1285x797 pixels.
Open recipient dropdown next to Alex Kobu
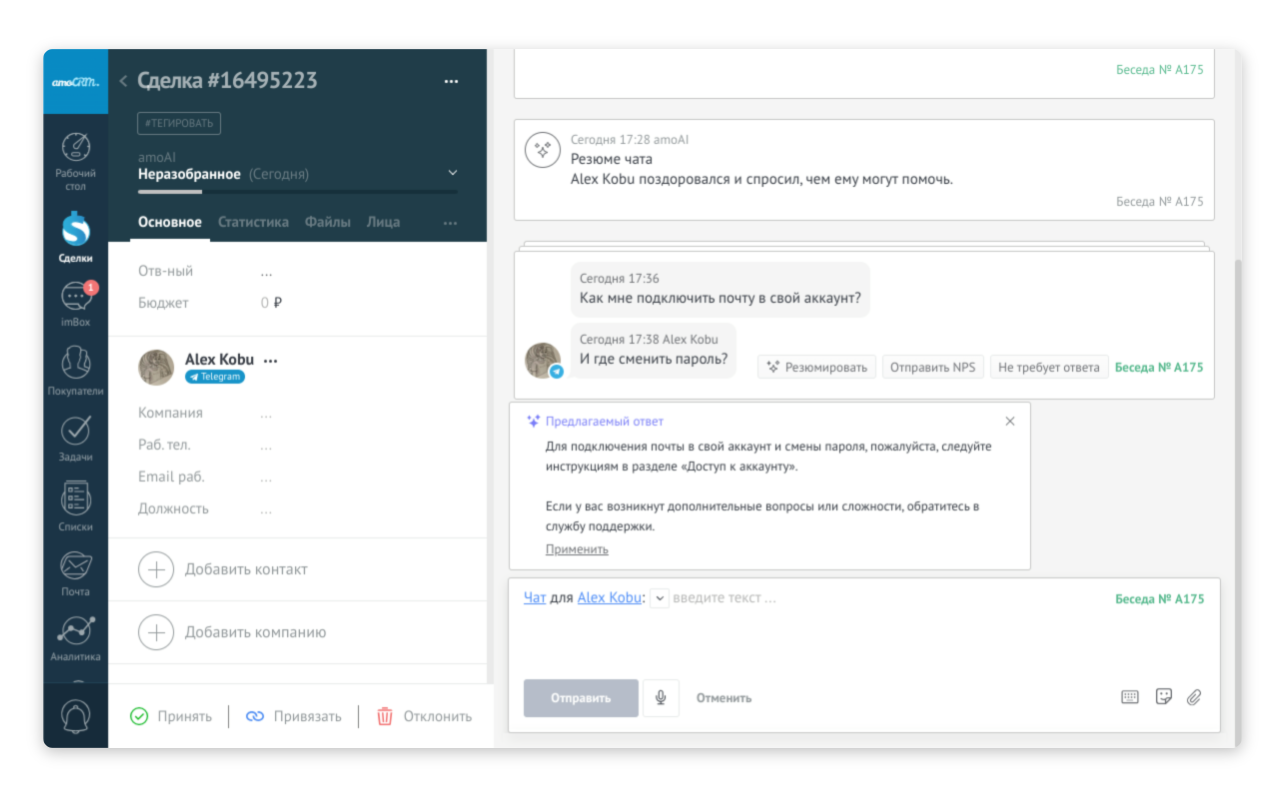point(659,598)
